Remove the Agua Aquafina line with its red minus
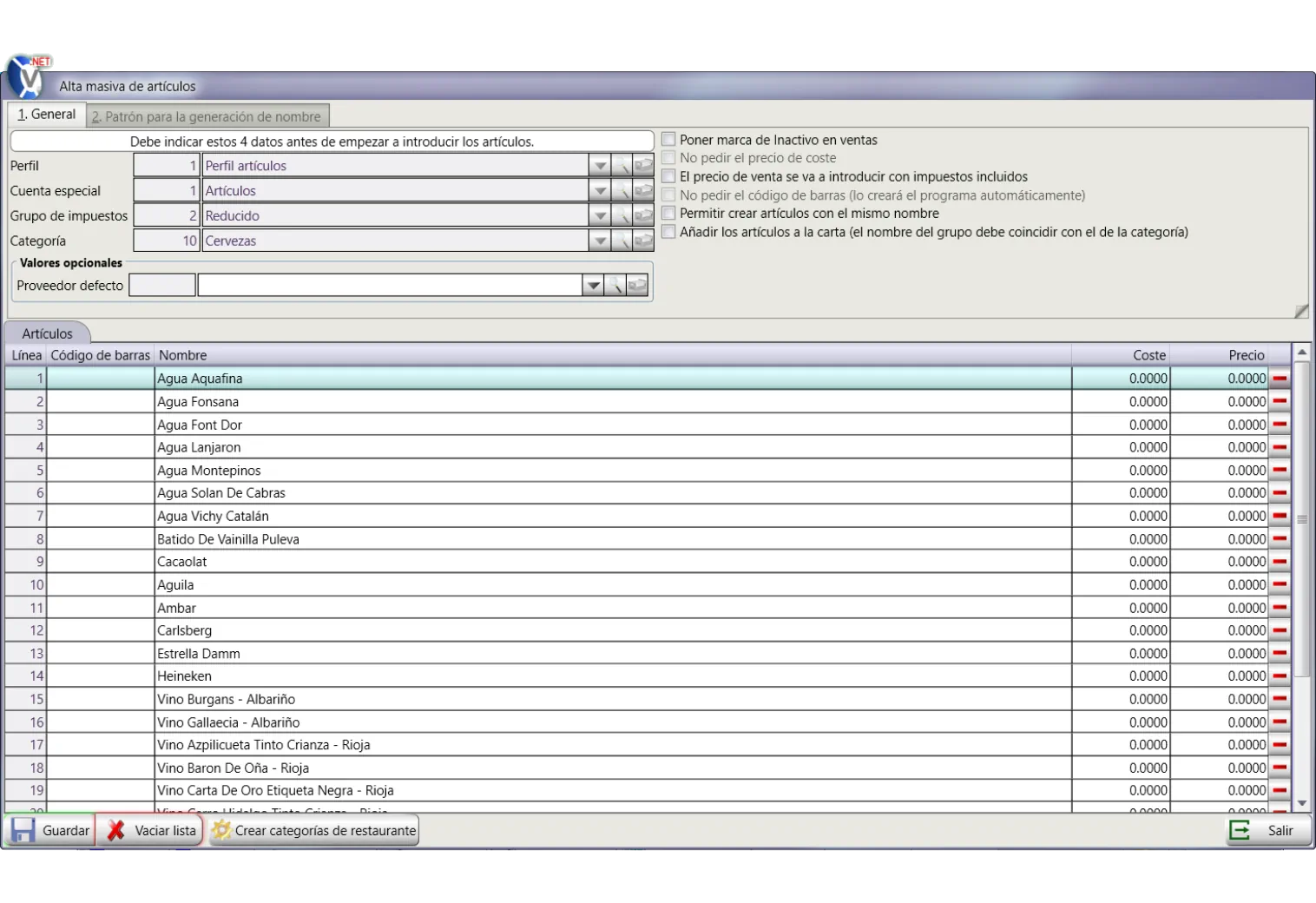This screenshot has width=1316, height=903. [x=1280, y=379]
